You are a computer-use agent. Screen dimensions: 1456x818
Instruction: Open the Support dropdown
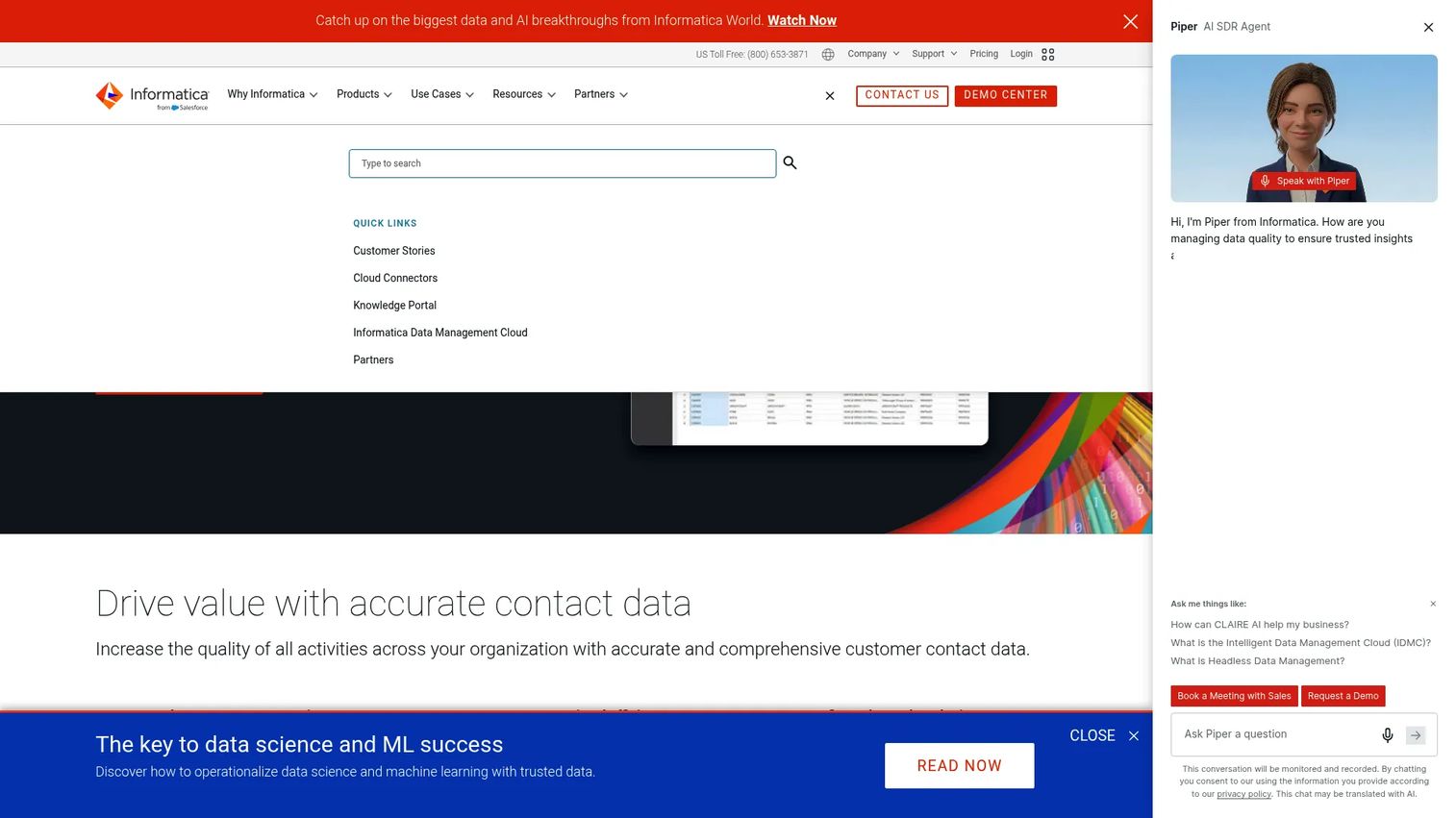click(934, 54)
